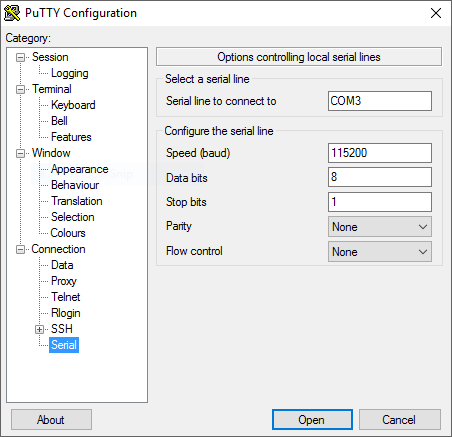The width and height of the screenshot is (452, 437).
Task: Collapse the Session tree node
Action: (21, 58)
